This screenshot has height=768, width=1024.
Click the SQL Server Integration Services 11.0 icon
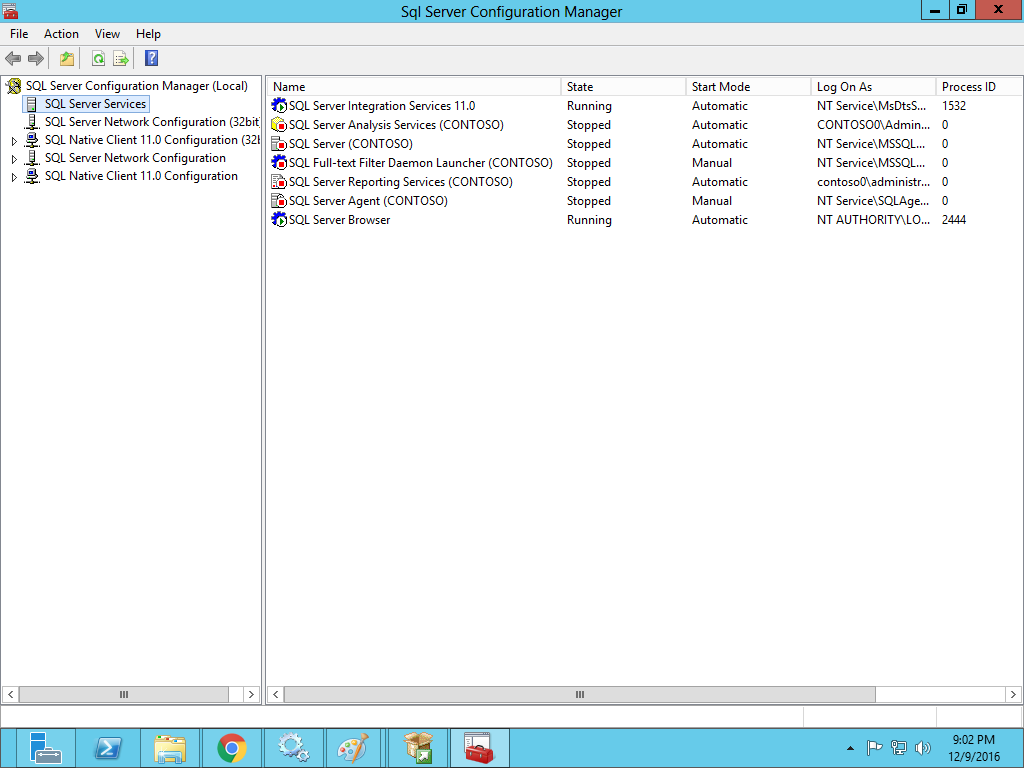279,106
